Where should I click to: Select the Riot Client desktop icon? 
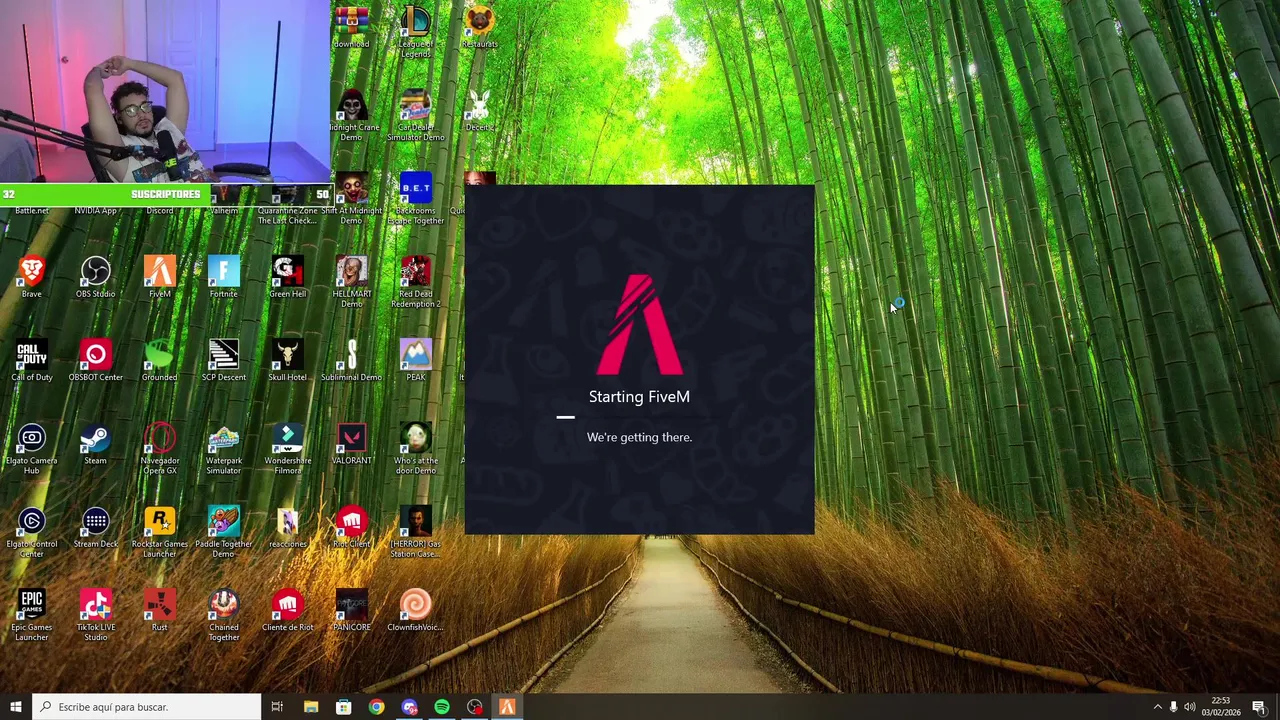(351, 527)
